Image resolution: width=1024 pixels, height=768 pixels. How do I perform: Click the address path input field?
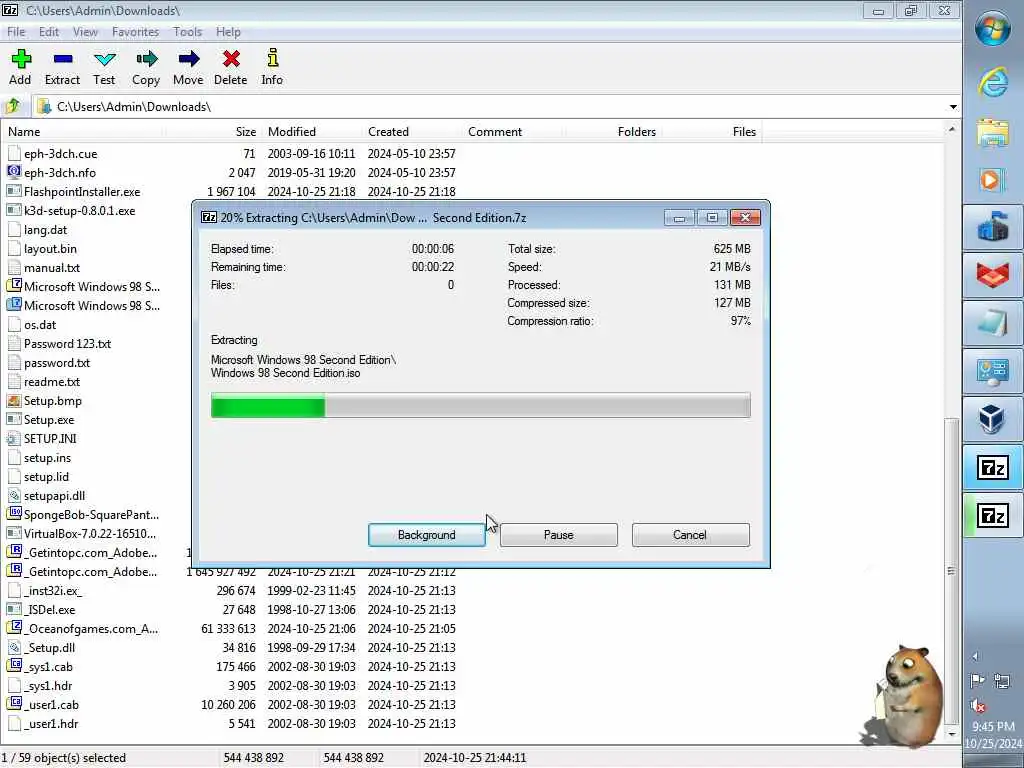pyautogui.click(x=490, y=106)
